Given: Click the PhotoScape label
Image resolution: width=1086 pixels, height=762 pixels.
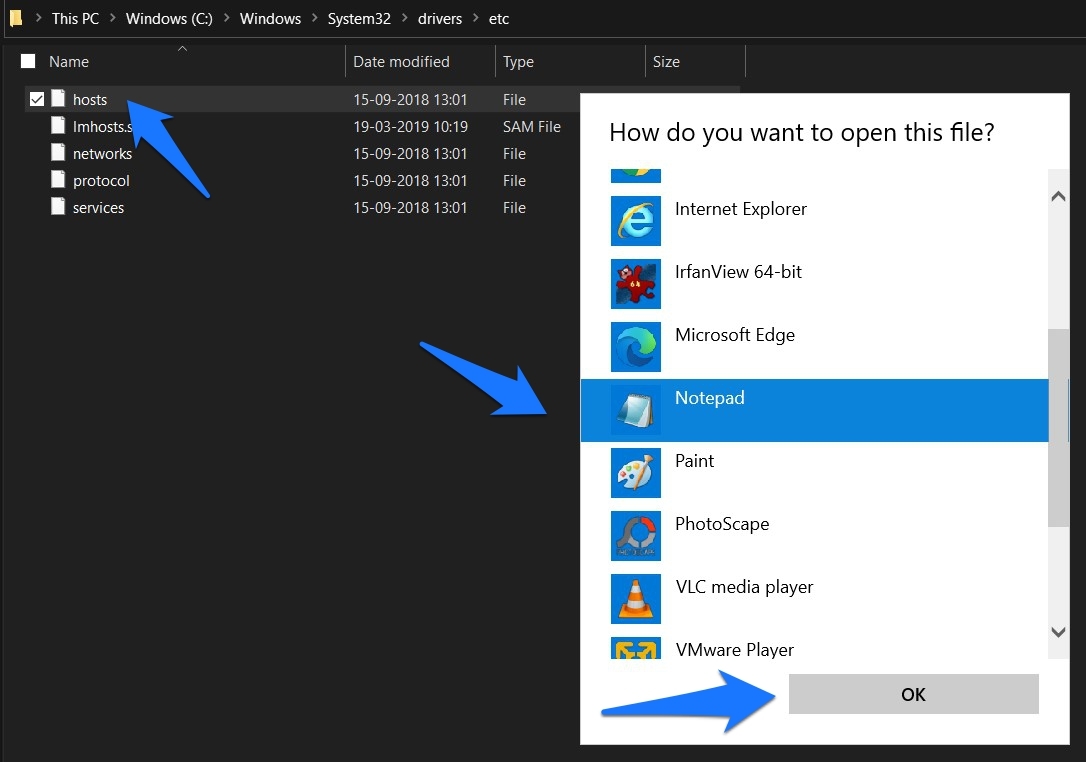Looking at the screenshot, I should 722,524.
